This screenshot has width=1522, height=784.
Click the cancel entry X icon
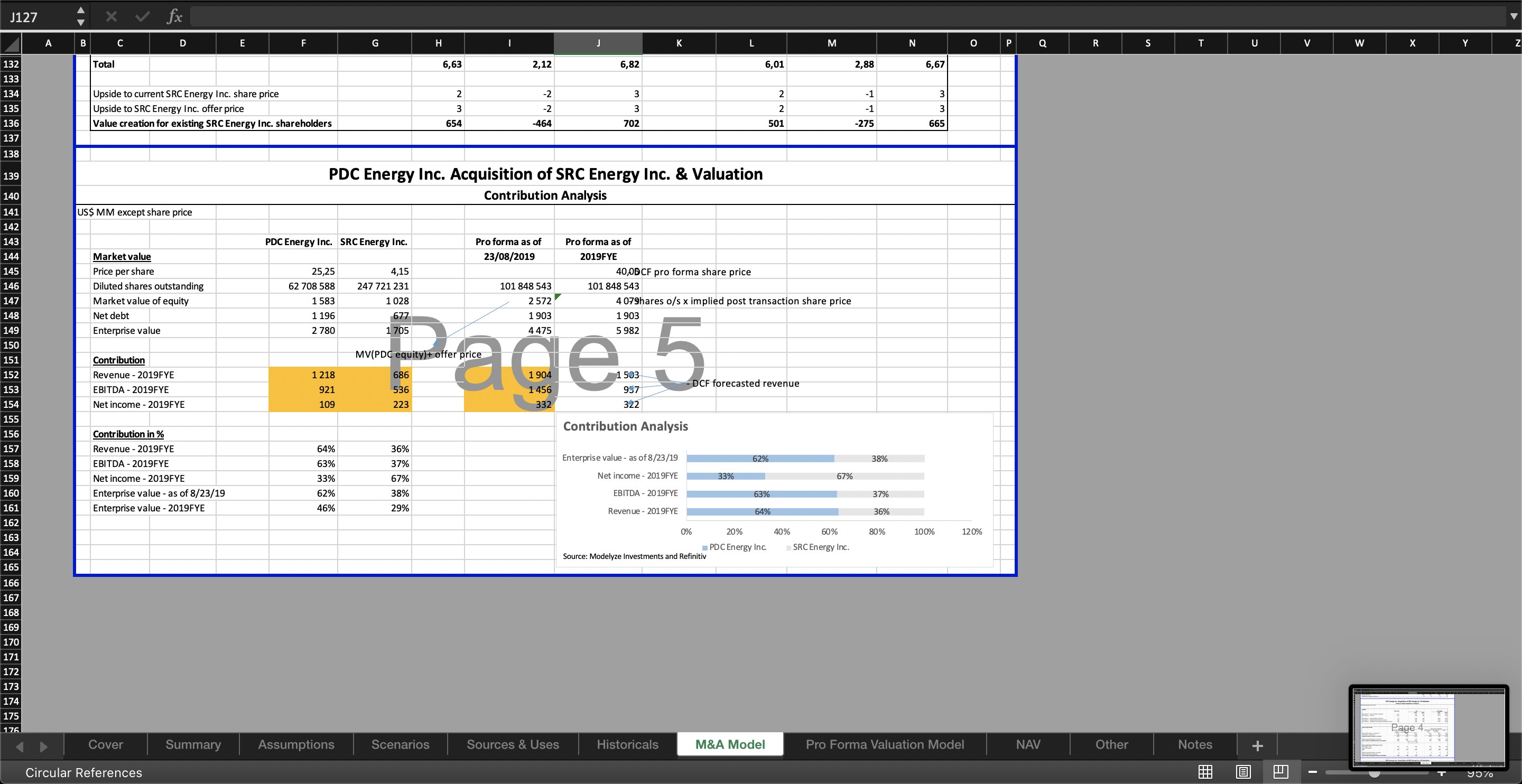point(111,16)
